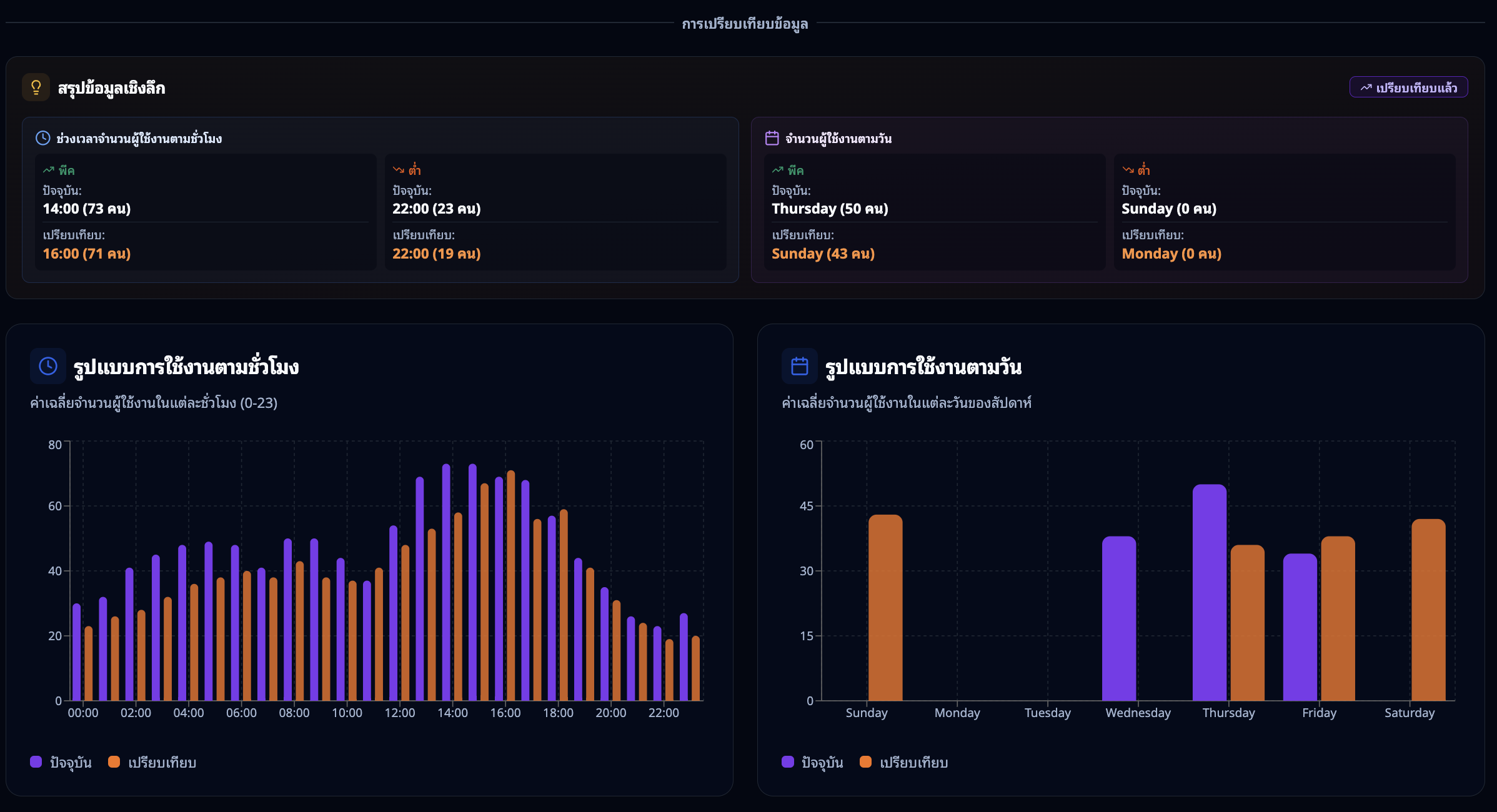Click the lightbulb insights summary icon
1497x812 pixels.
tap(36, 87)
